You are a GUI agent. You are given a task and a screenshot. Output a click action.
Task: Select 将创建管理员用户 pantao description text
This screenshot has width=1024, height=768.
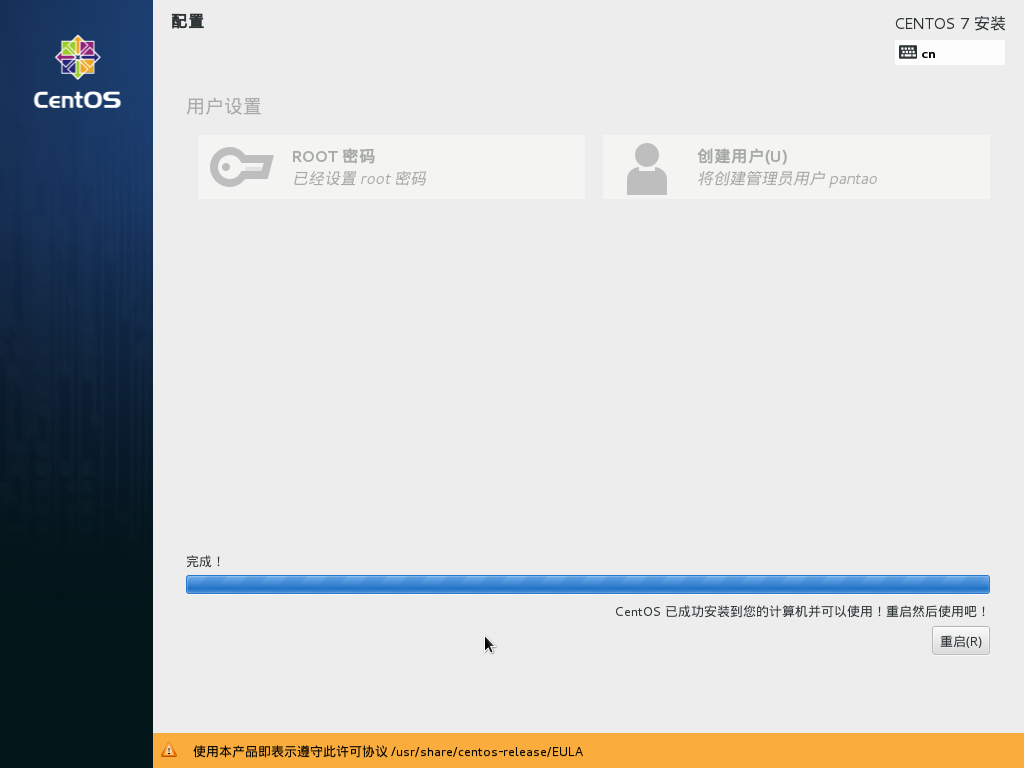pyautogui.click(x=784, y=179)
